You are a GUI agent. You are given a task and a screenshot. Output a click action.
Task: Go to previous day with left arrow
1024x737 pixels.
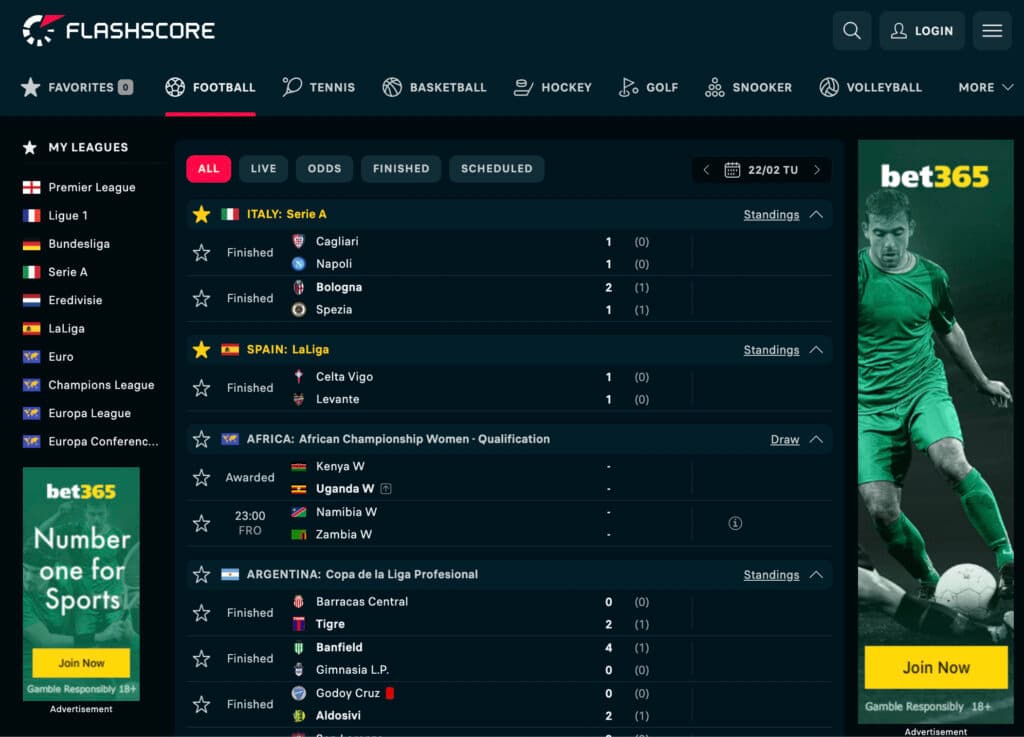pos(706,170)
